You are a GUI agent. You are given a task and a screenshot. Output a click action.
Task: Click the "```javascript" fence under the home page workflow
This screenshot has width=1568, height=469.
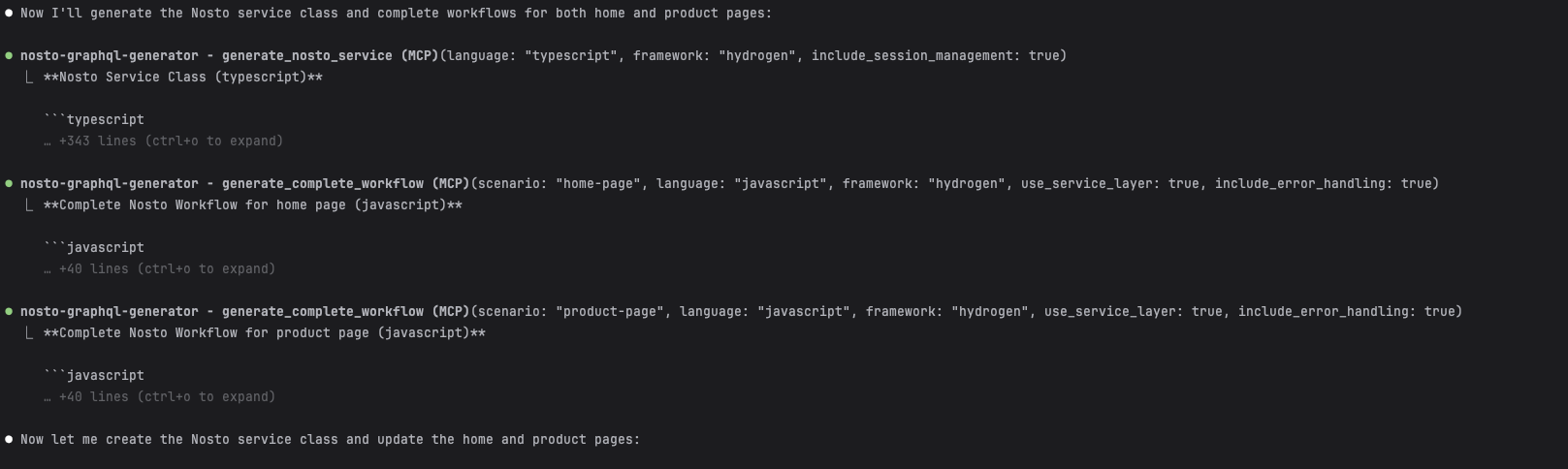click(x=94, y=248)
